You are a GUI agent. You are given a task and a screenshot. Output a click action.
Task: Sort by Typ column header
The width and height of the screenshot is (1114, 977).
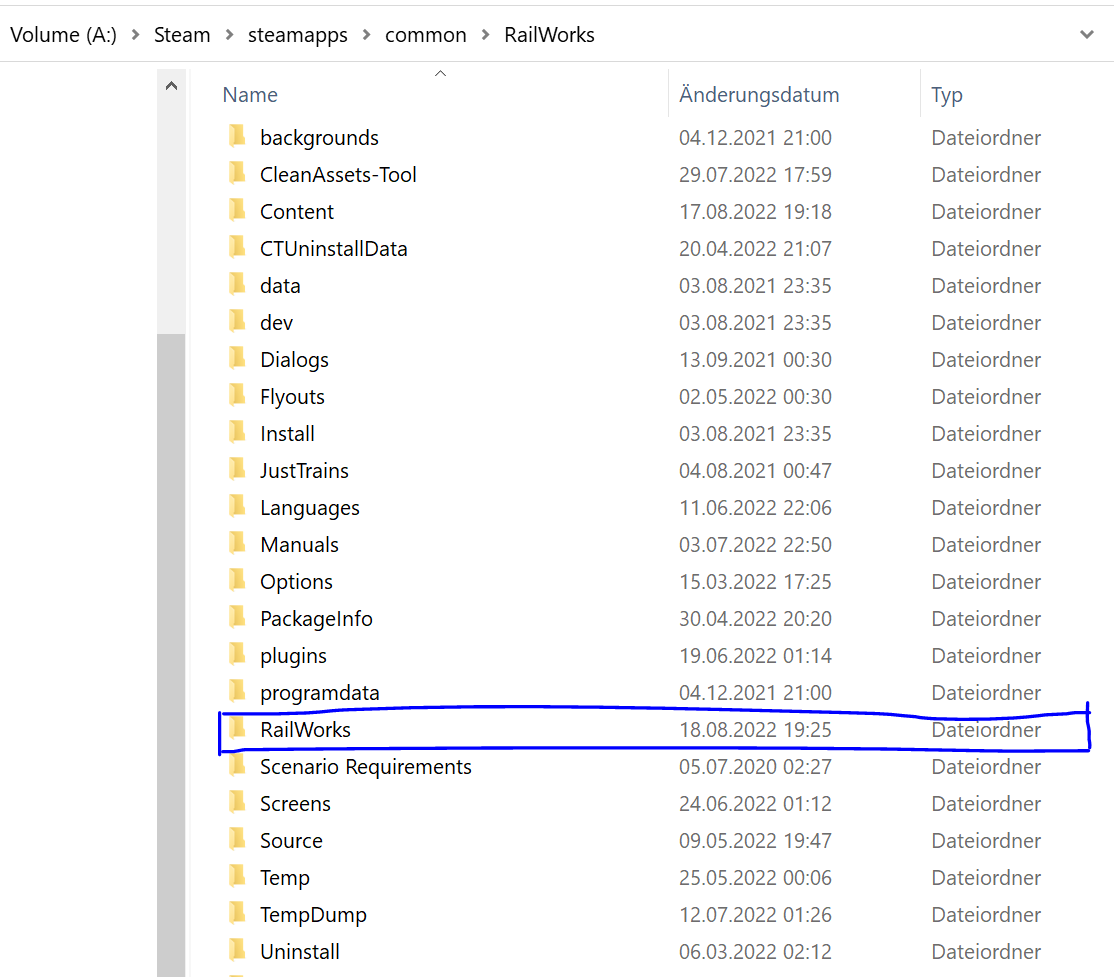946,95
